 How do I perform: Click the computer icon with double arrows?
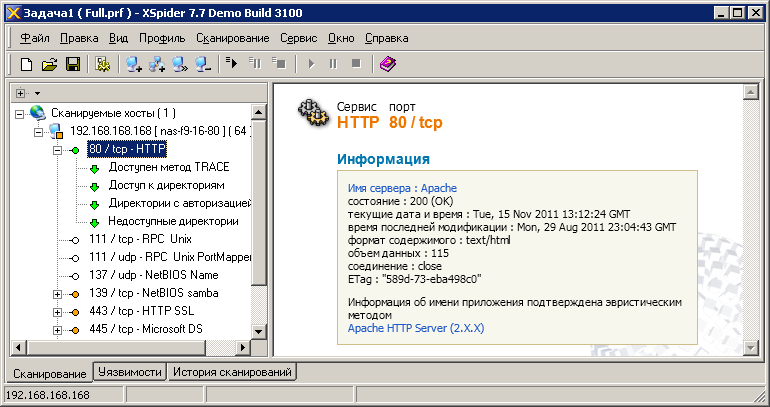[180, 64]
